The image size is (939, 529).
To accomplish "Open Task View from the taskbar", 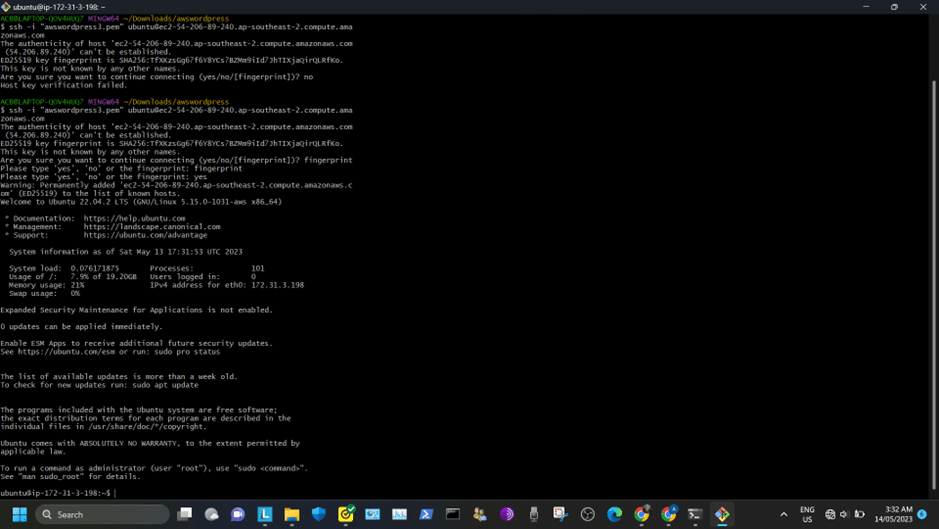I will [x=184, y=514].
